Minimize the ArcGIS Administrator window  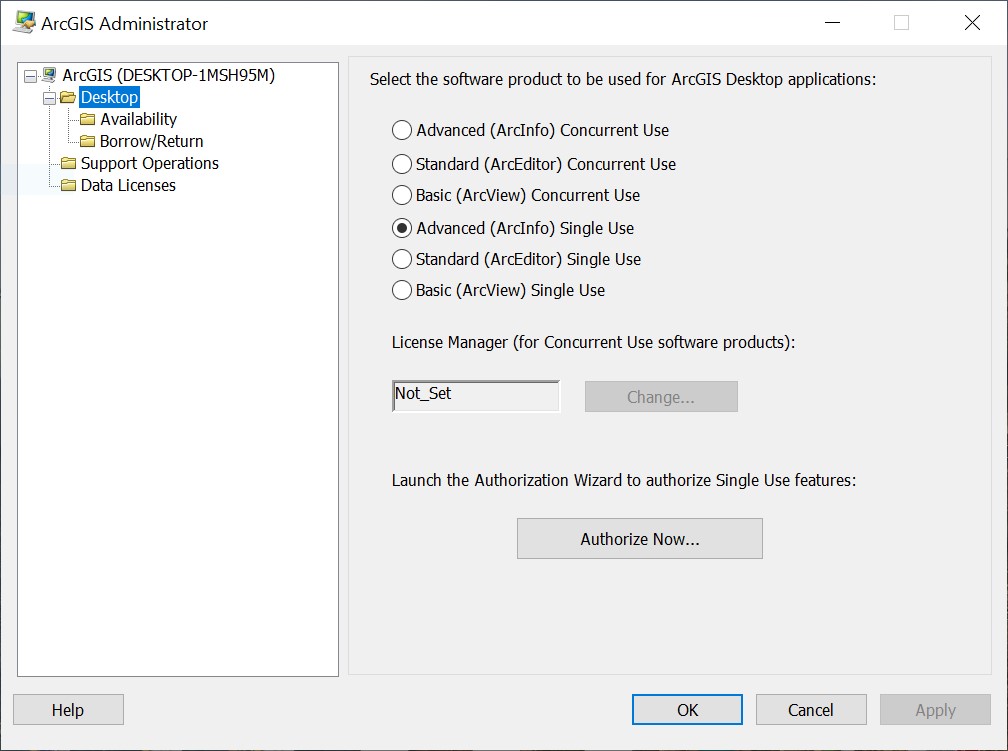[832, 23]
